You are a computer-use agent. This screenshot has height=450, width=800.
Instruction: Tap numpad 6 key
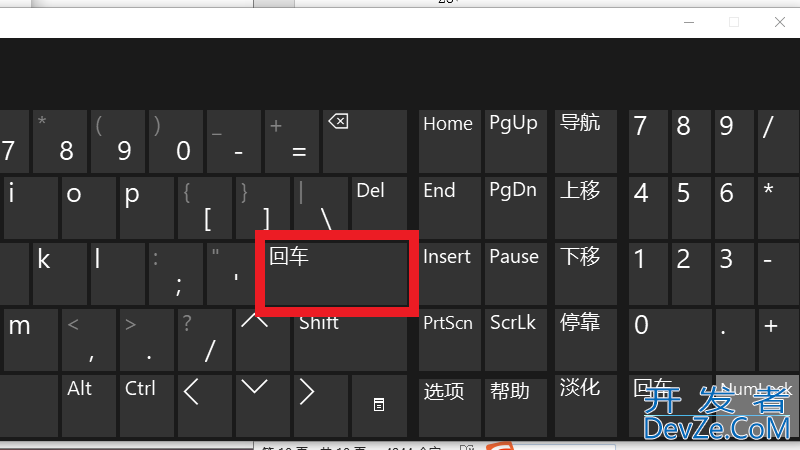[x=734, y=208]
